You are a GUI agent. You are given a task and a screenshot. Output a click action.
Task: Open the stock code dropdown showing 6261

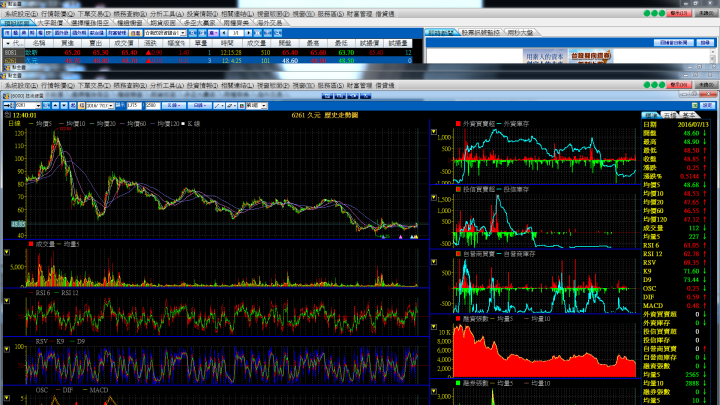(38, 106)
